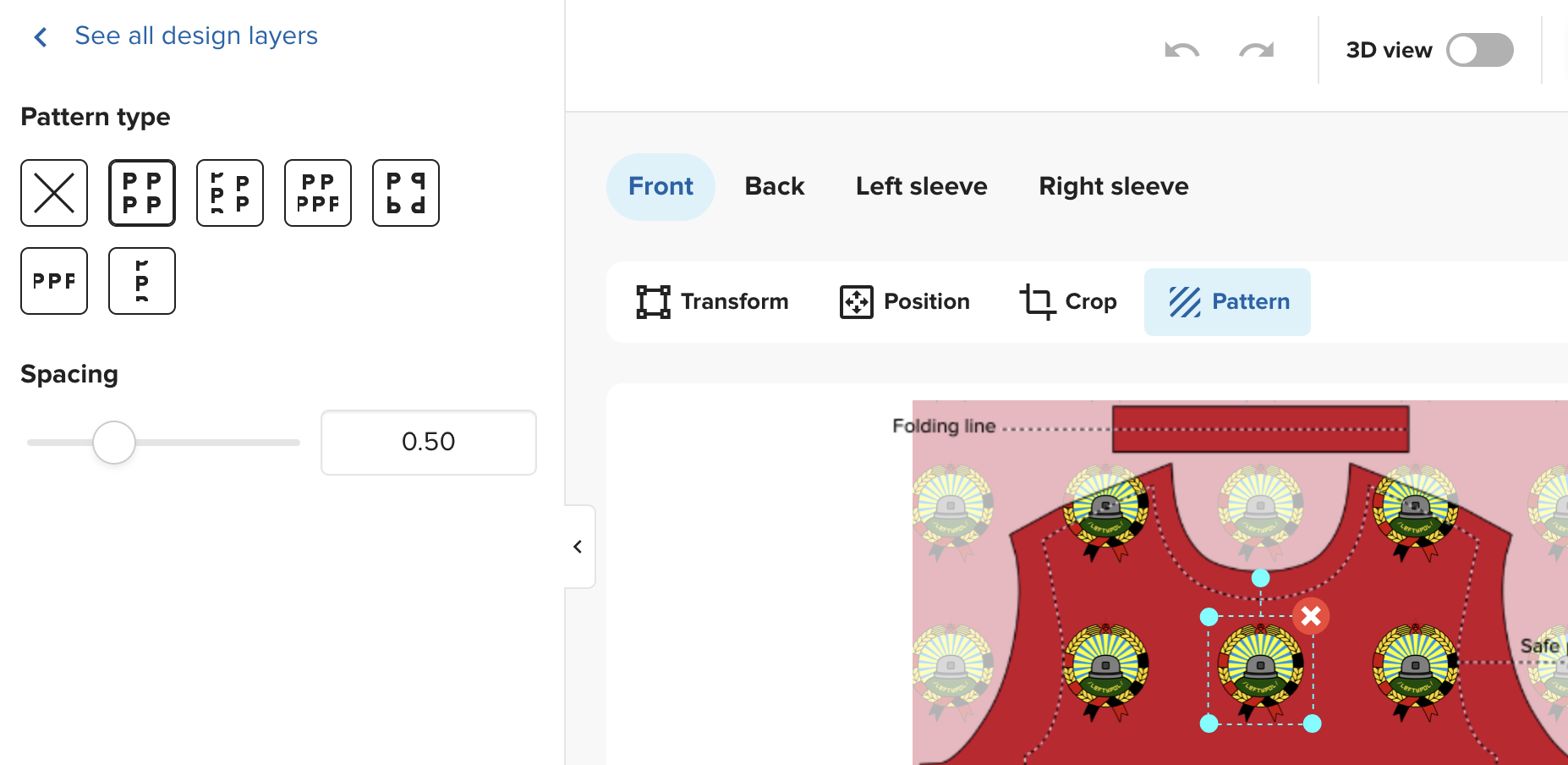
Task: Open the Left sleeve tab
Action: 921,186
